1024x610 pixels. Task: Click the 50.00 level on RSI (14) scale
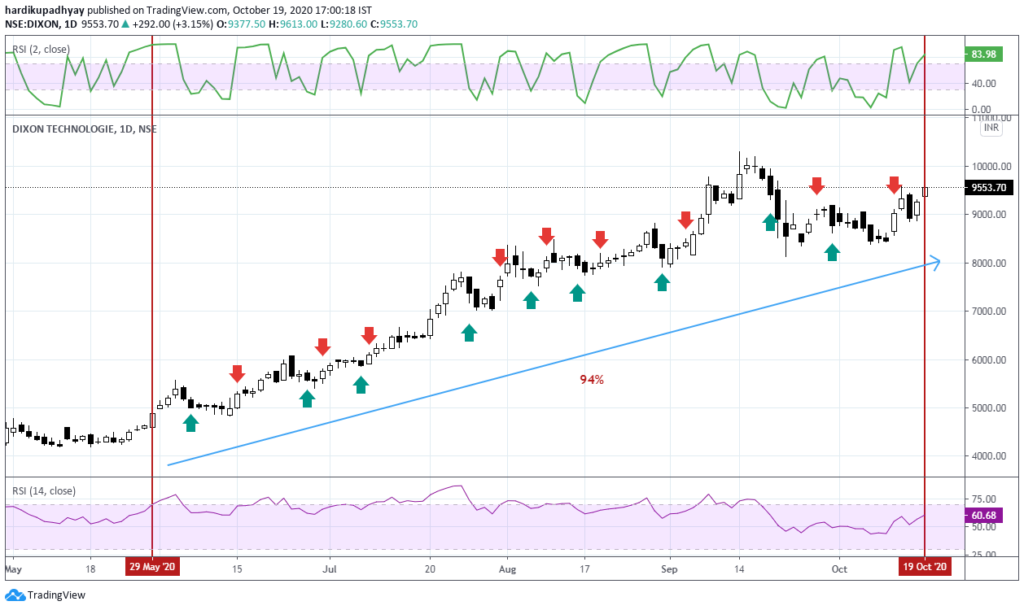[984, 528]
